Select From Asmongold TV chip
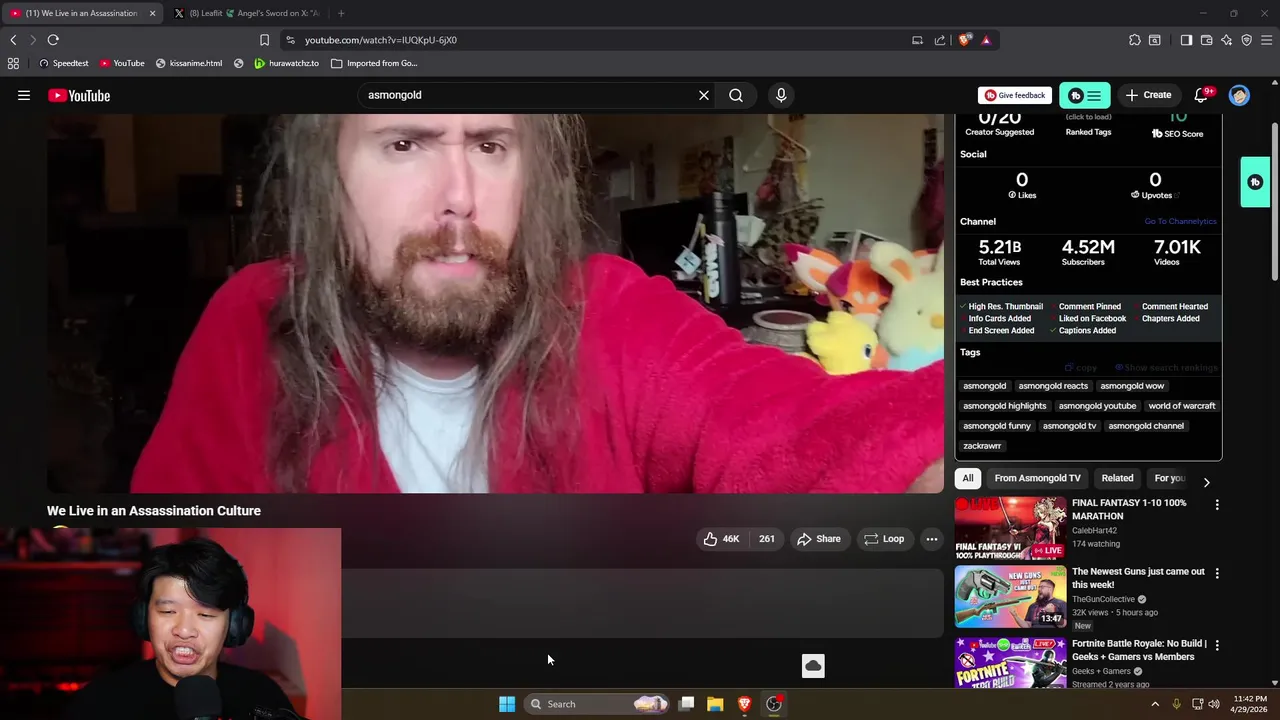Viewport: 1280px width, 720px height. pos(1037,478)
